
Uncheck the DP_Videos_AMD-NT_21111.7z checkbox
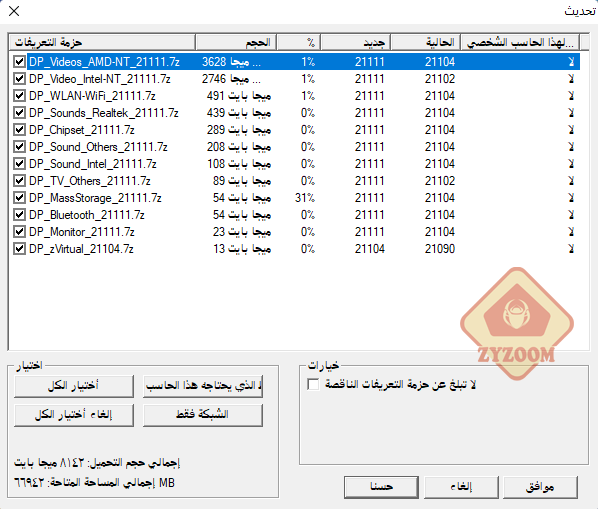coord(19,62)
